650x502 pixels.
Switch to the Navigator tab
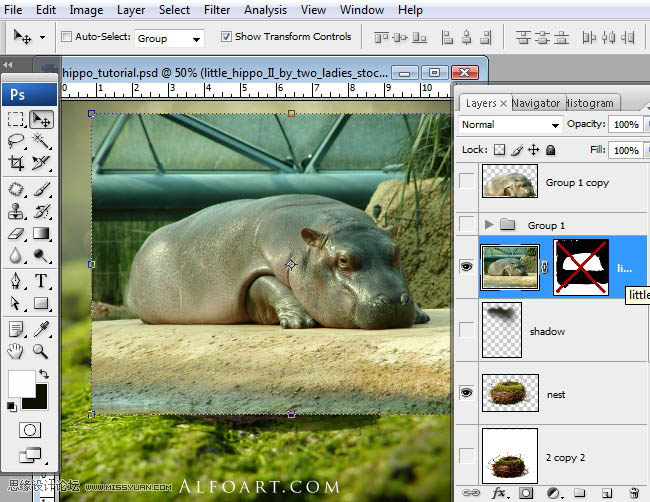click(536, 103)
